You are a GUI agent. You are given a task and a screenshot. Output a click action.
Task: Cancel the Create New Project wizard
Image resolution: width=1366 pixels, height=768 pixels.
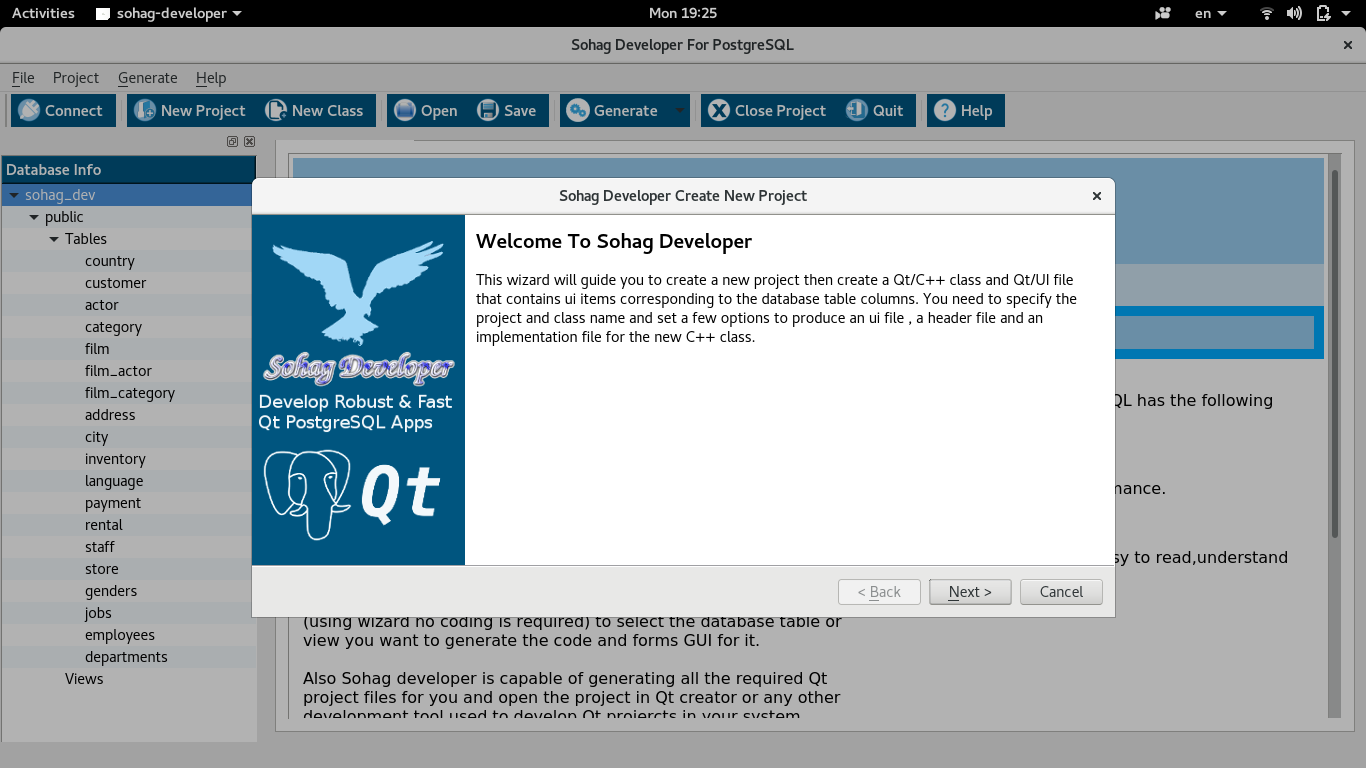(1061, 592)
